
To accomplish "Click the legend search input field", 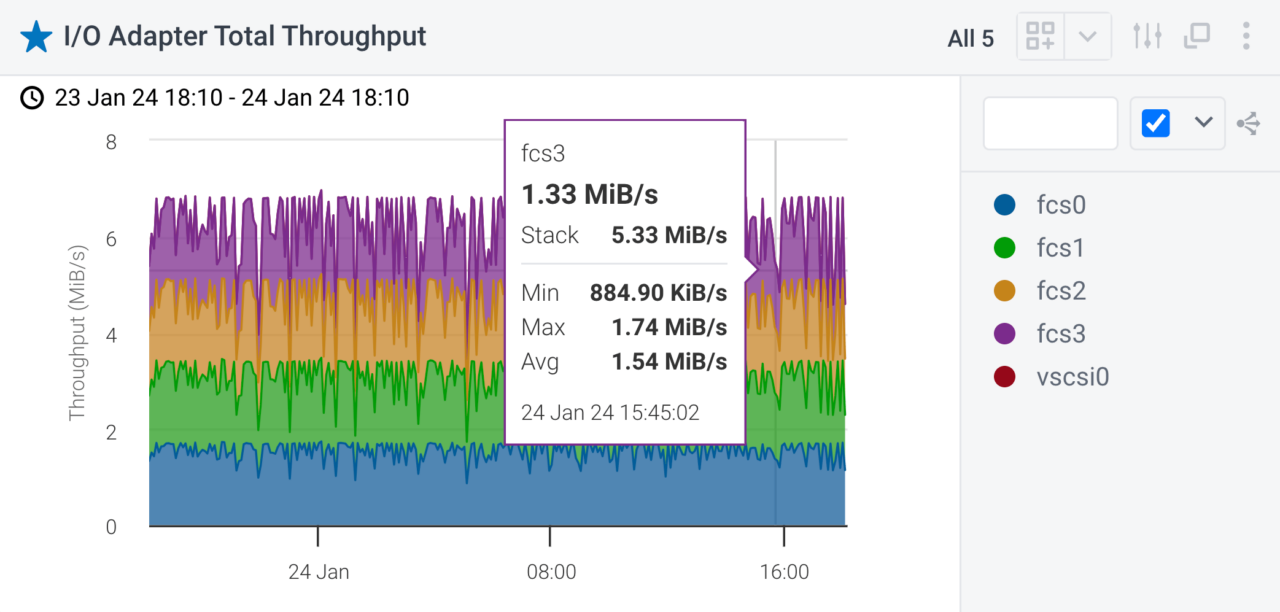I will (x=1050, y=124).
